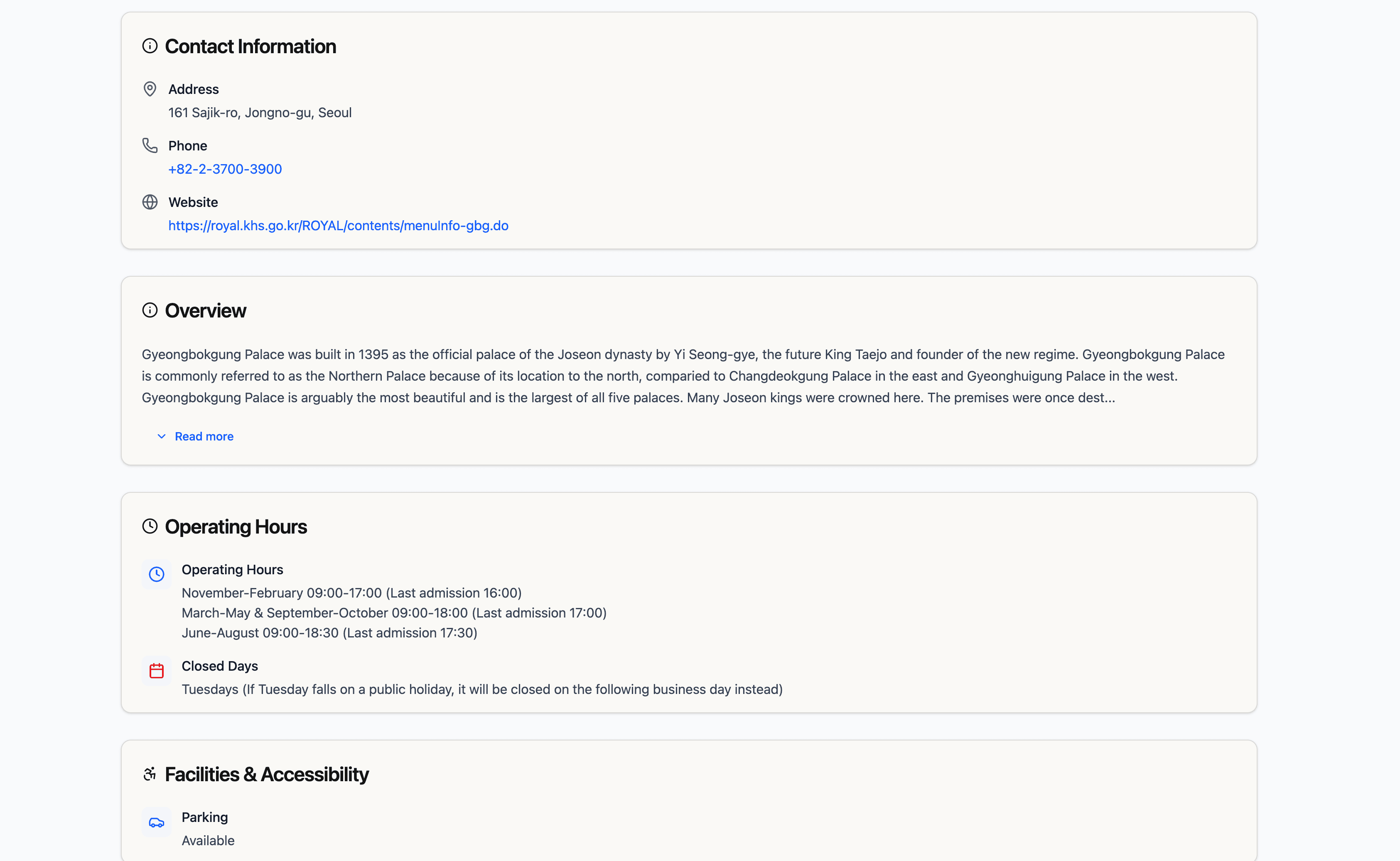Expand the overview with Read more

(x=204, y=436)
